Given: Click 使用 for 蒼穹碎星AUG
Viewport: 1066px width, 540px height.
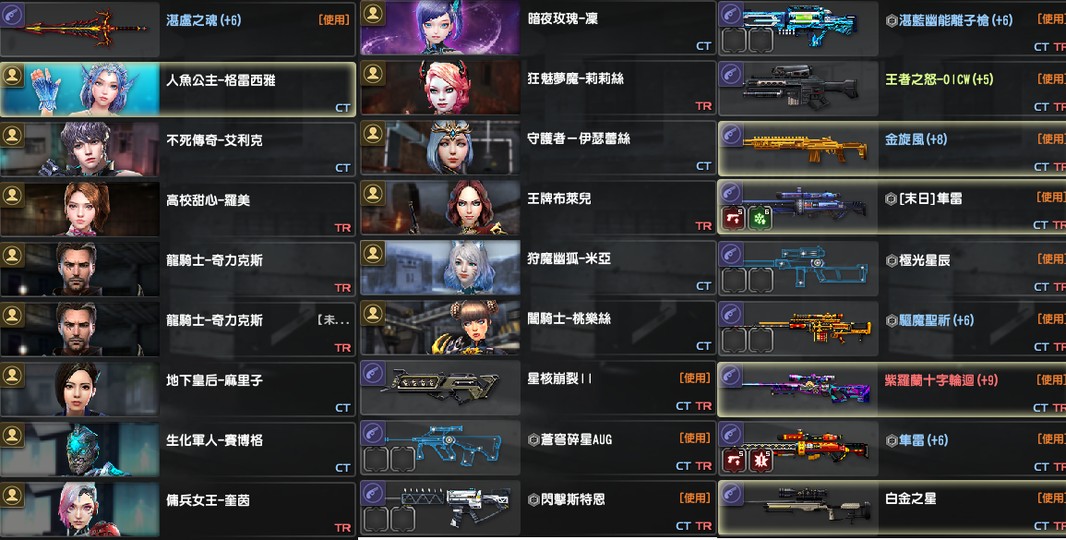Looking at the screenshot, I should click(x=695, y=438).
